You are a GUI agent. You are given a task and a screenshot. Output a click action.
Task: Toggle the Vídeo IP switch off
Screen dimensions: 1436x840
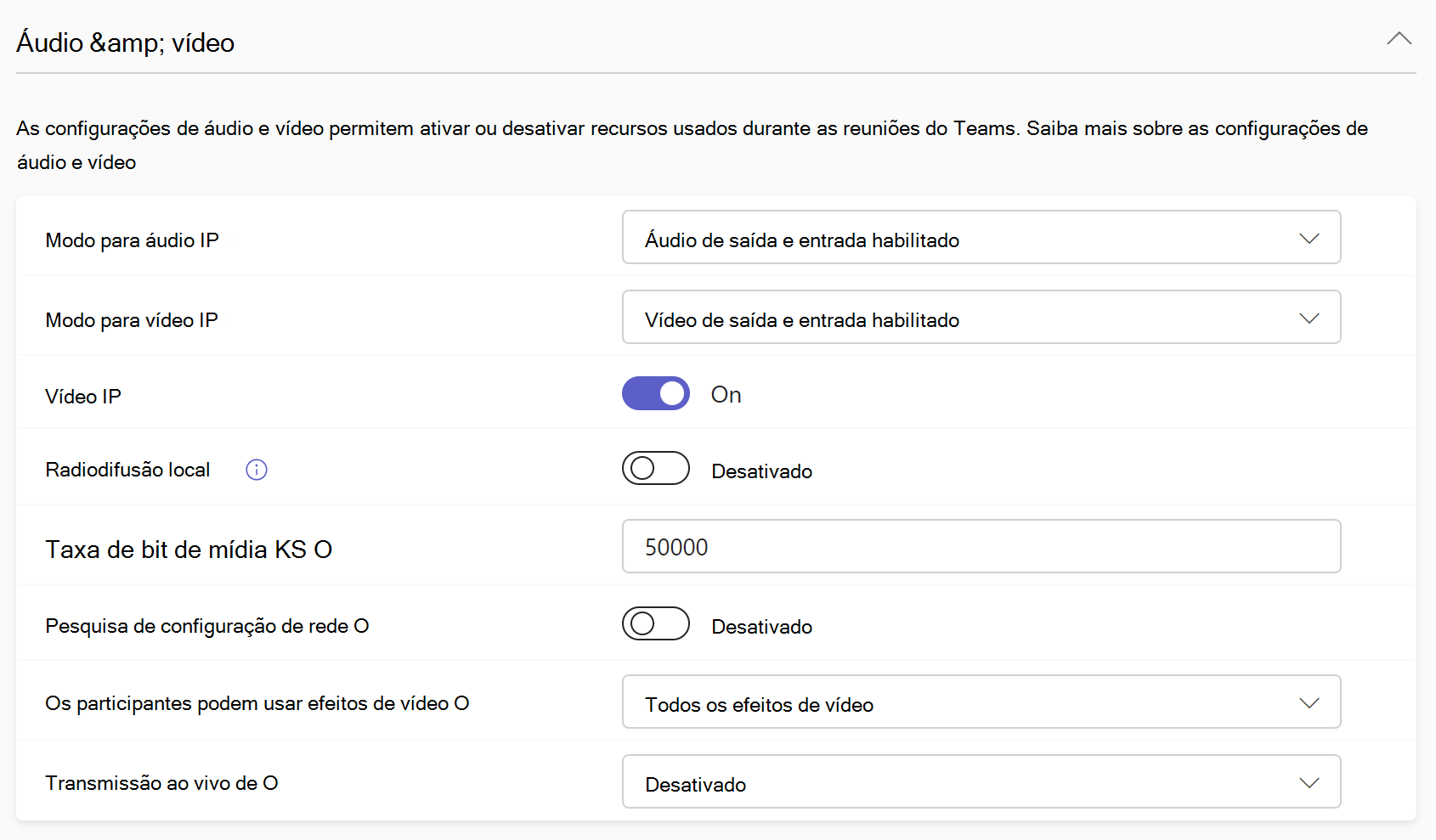[656, 393]
